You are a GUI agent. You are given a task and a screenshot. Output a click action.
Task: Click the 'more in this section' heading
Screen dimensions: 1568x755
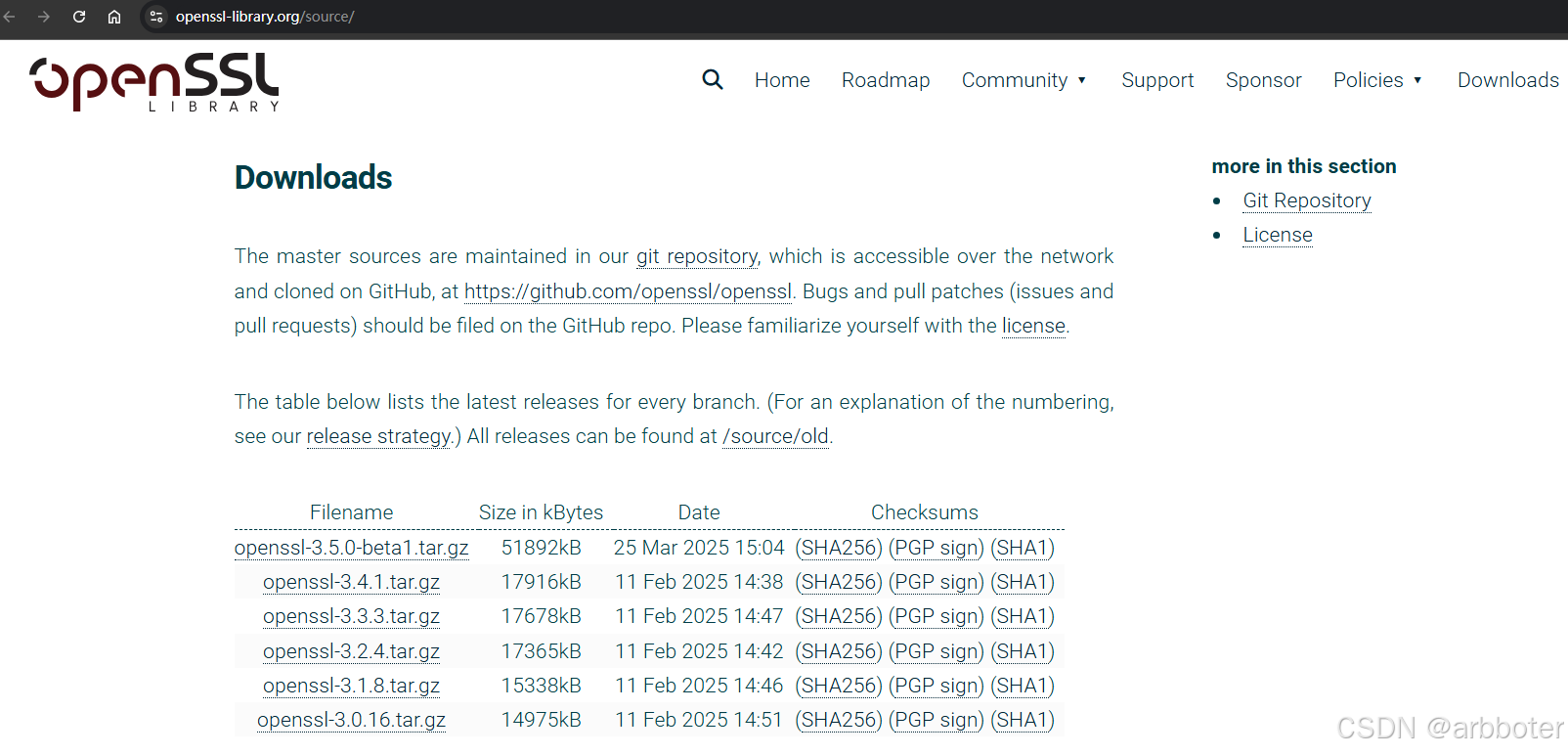click(x=1304, y=166)
